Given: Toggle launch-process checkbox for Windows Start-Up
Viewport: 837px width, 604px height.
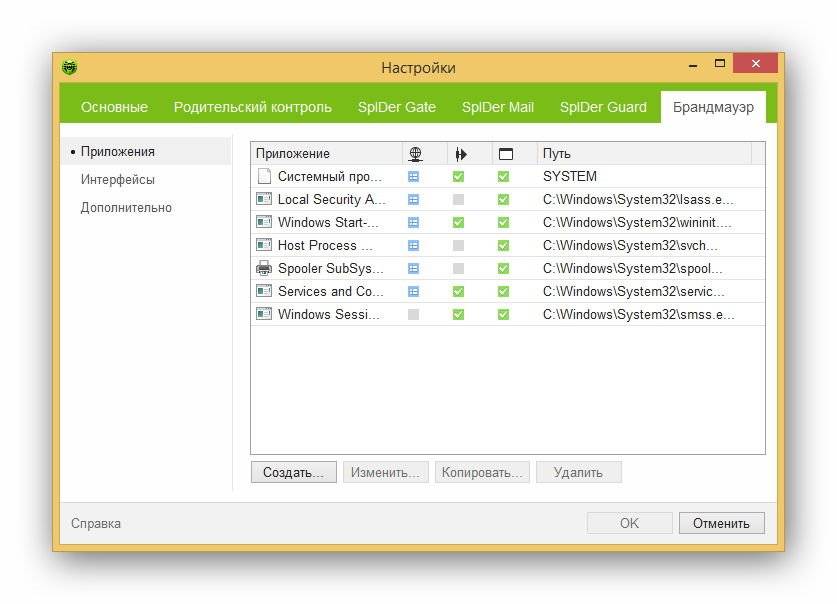Looking at the screenshot, I should pos(459,222).
